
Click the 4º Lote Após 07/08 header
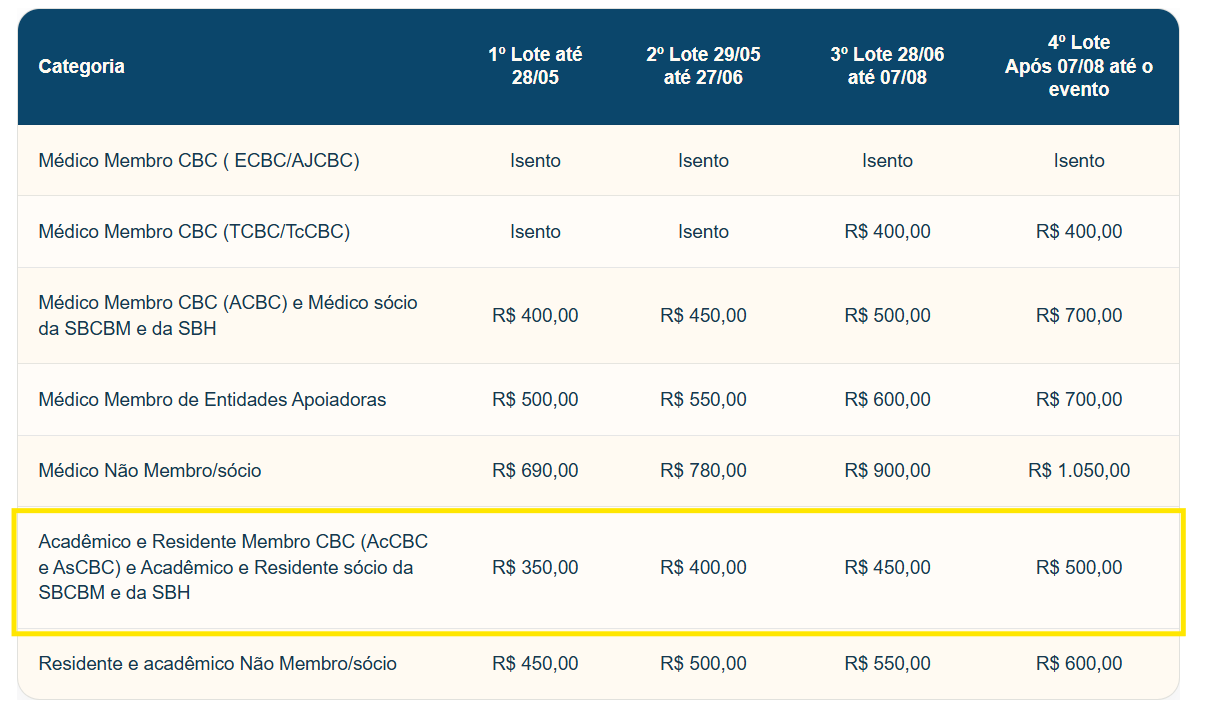pyautogui.click(x=1079, y=66)
